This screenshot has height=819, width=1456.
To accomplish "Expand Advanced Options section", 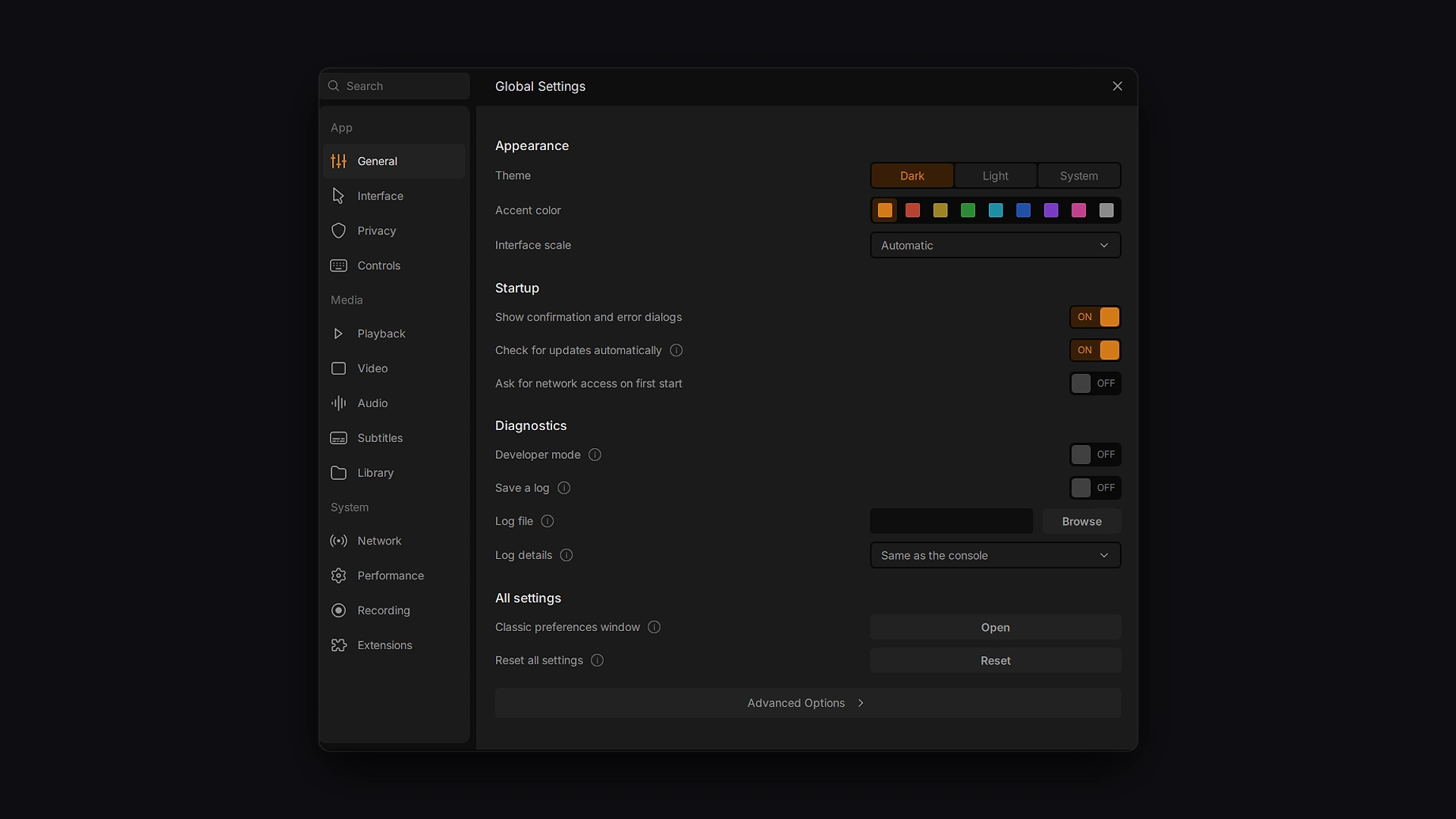I will (808, 703).
